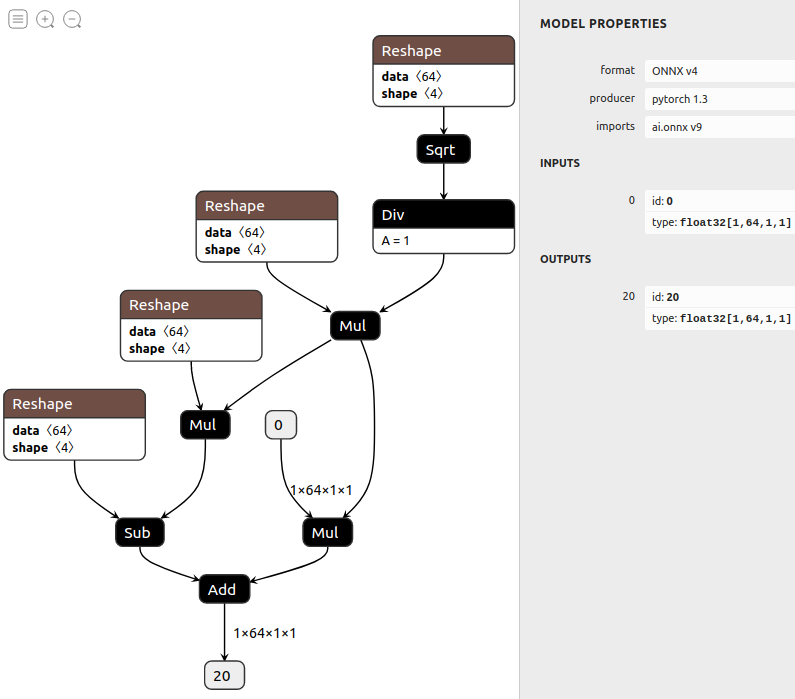Click the INPUTS section heading
The width and height of the screenshot is (795, 699).
[560, 163]
